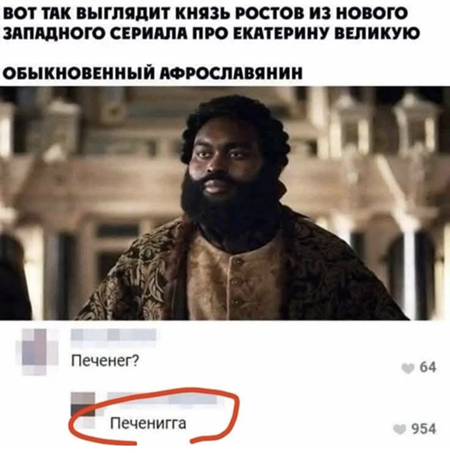This screenshot has width=450, height=453.
Task: Click the second headline line "ЗАПАДНОГО СЕРИАЛА"
Action: (211, 34)
